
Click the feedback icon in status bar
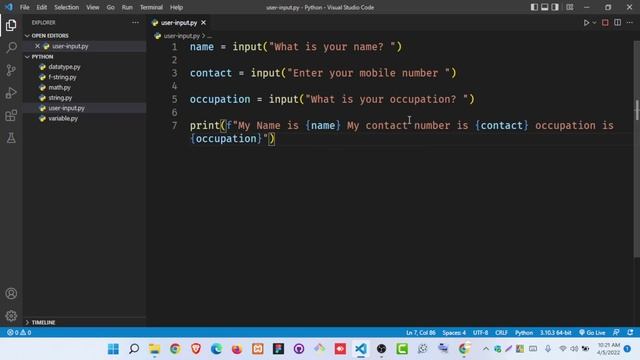[x=616, y=333]
